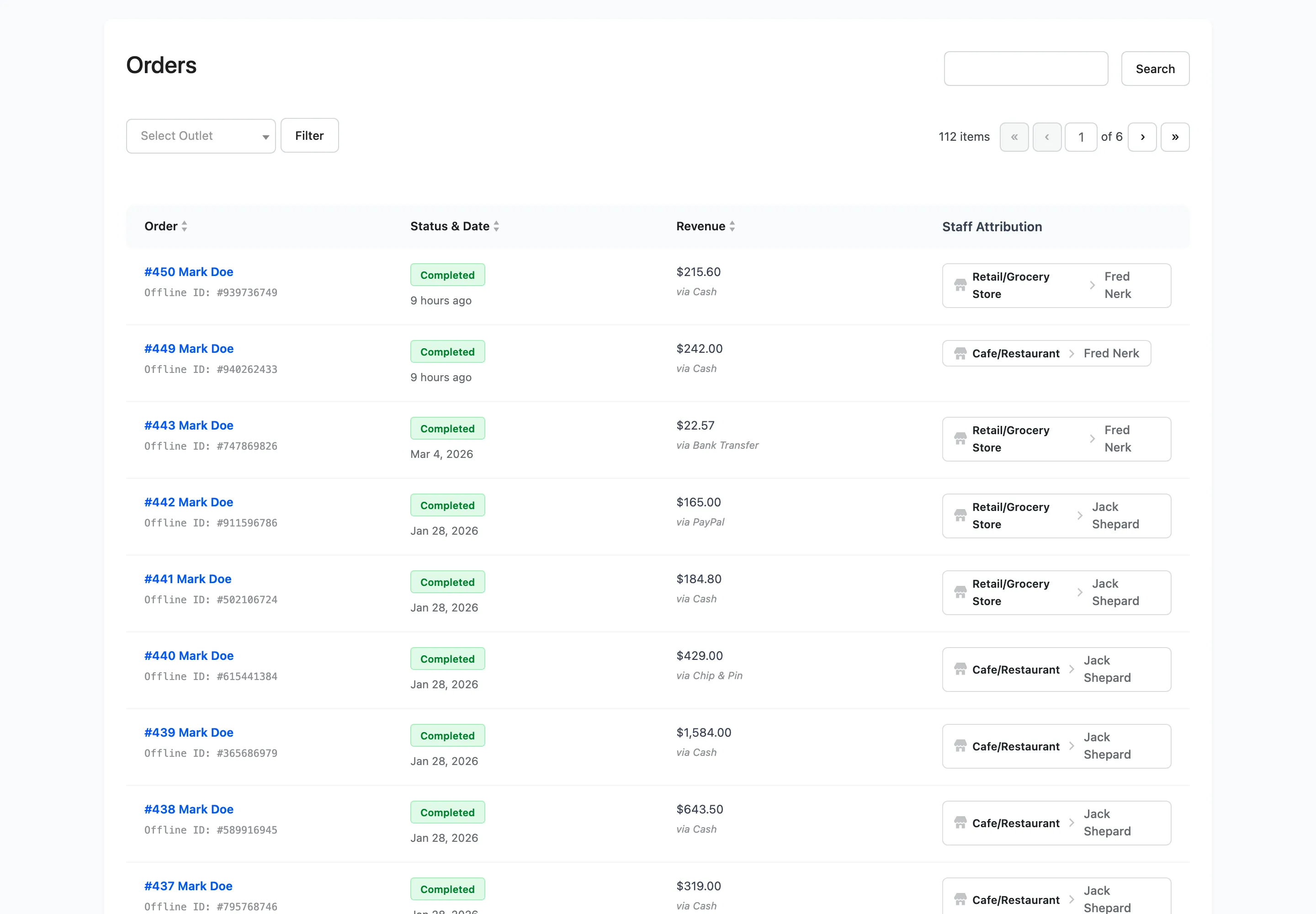
Task: Open order #450 Mark Doe
Action: [x=188, y=272]
